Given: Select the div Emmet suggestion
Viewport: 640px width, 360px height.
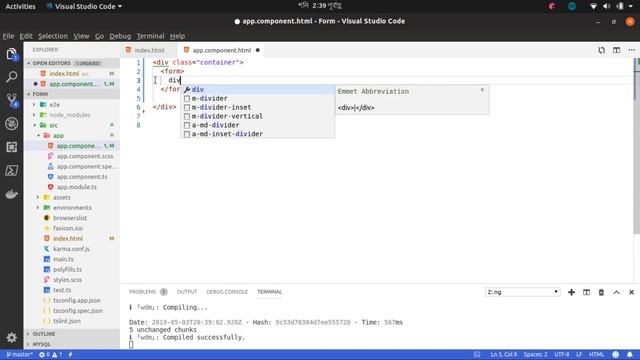Looking at the screenshot, I should (x=258, y=89).
